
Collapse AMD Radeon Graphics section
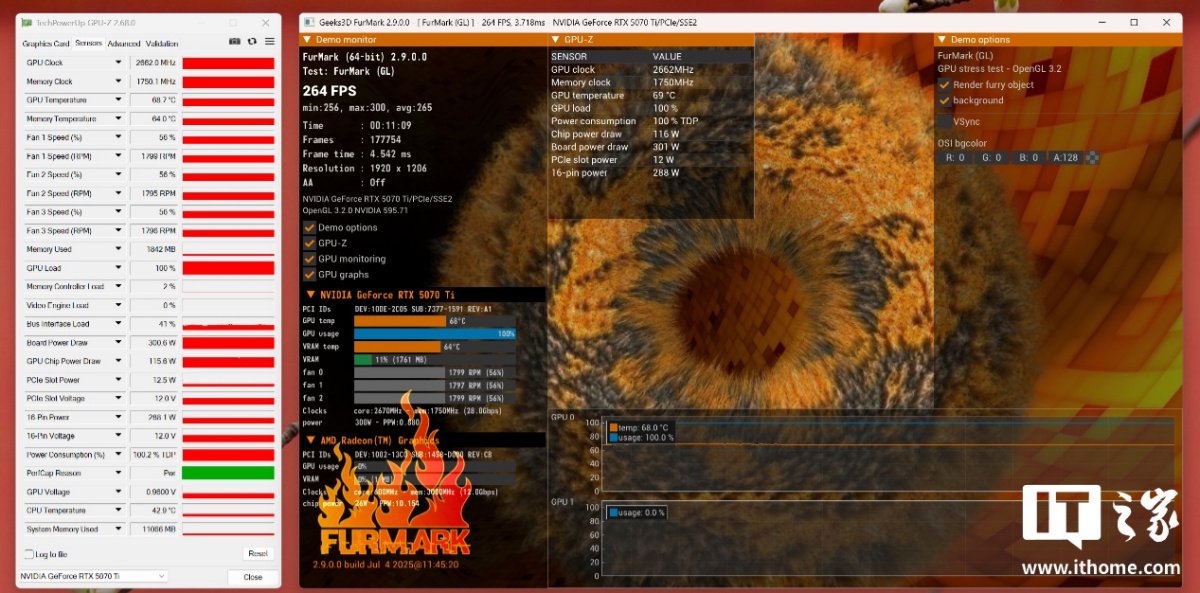click(311, 440)
